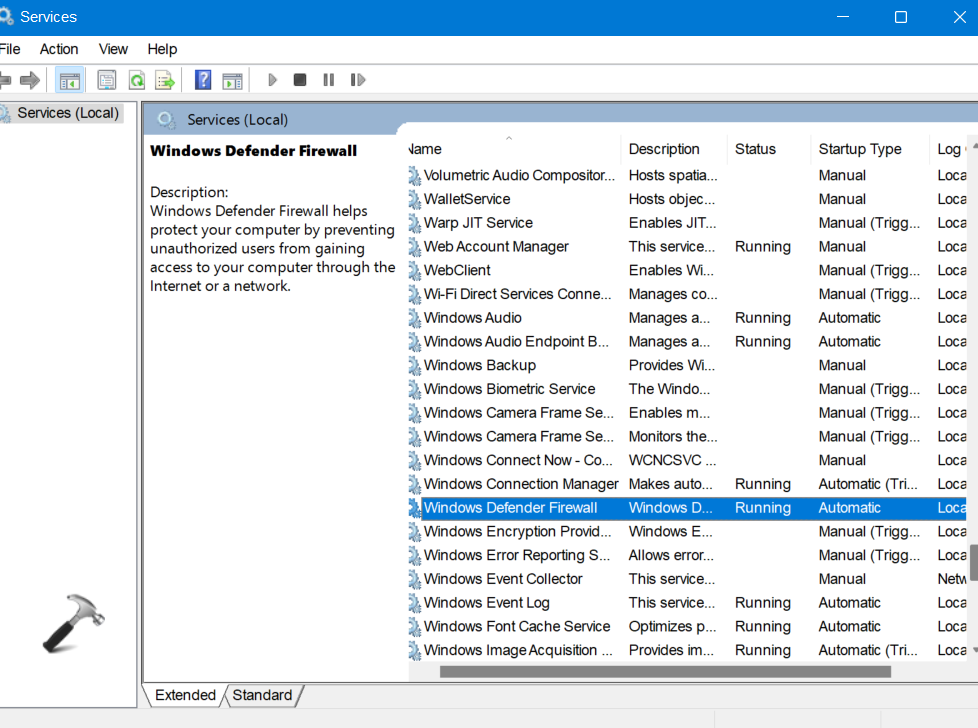Open the Help menu
The width and height of the screenshot is (978, 728).
tap(162, 49)
